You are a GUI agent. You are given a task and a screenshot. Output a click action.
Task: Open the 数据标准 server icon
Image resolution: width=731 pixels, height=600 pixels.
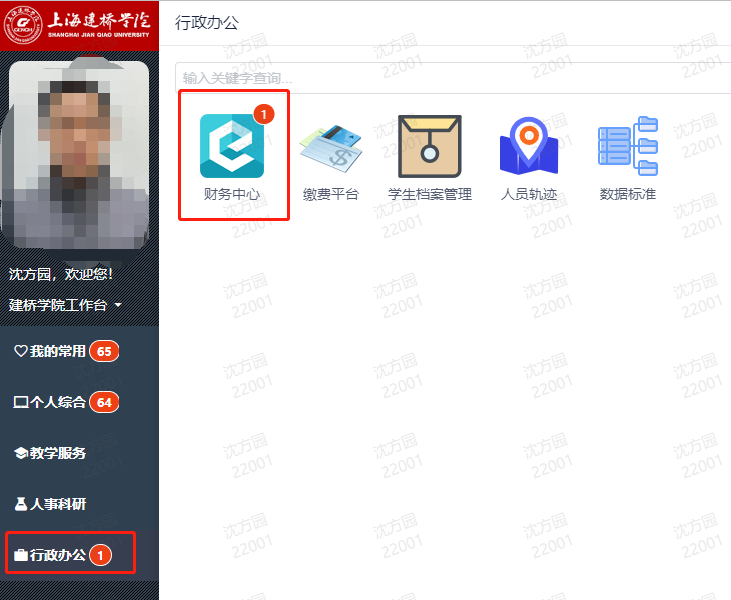click(627, 146)
